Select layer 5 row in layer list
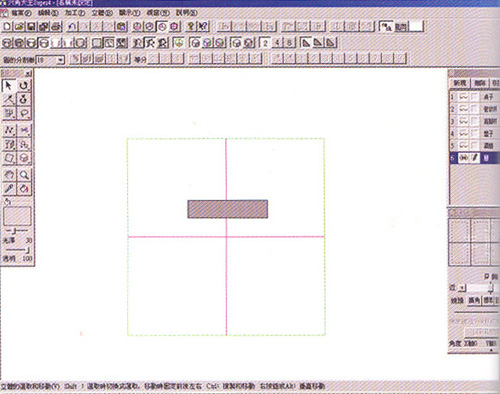 click(x=474, y=146)
